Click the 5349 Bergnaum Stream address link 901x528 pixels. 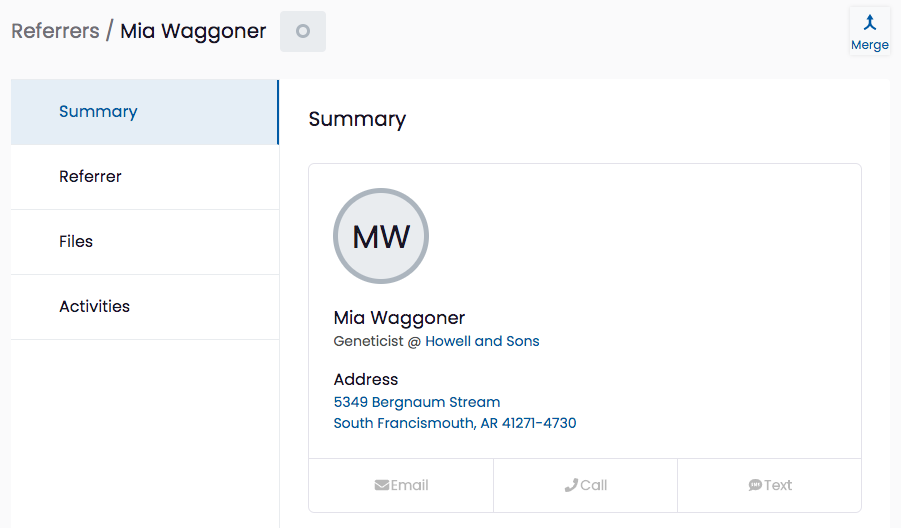coord(417,402)
